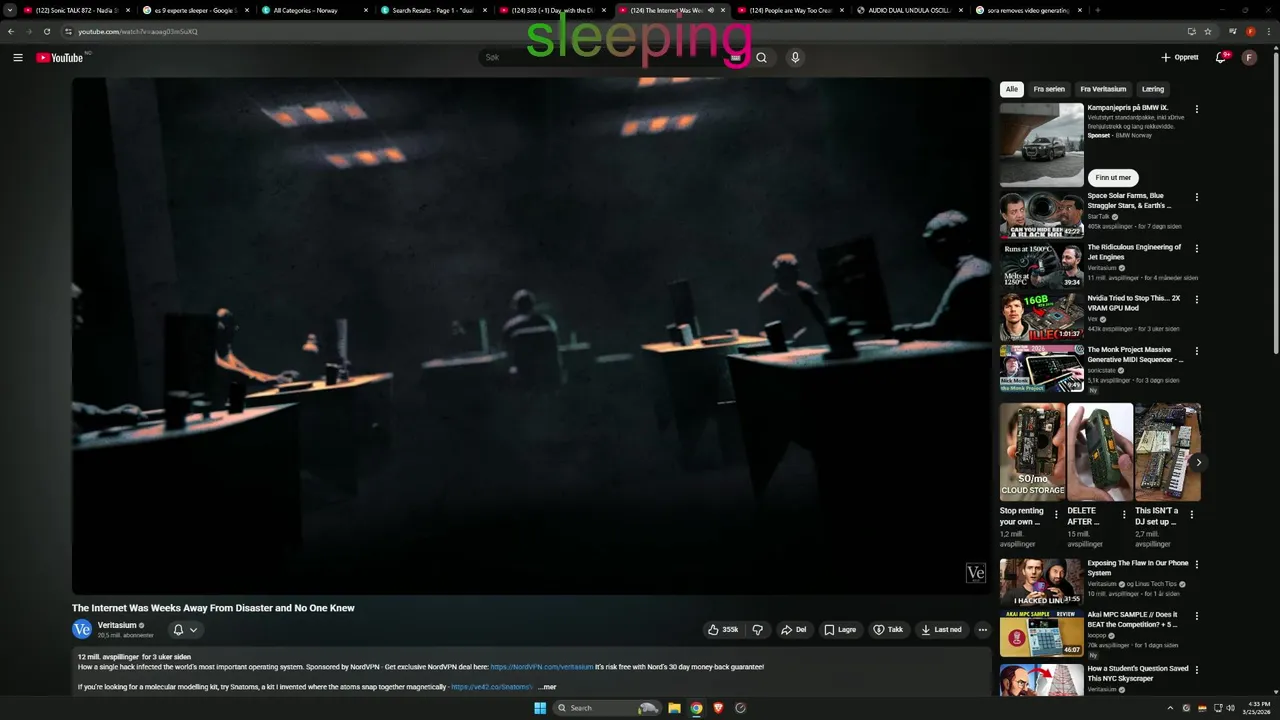Open File Explorer from taskbar
1280x720 pixels.
[x=674, y=708]
